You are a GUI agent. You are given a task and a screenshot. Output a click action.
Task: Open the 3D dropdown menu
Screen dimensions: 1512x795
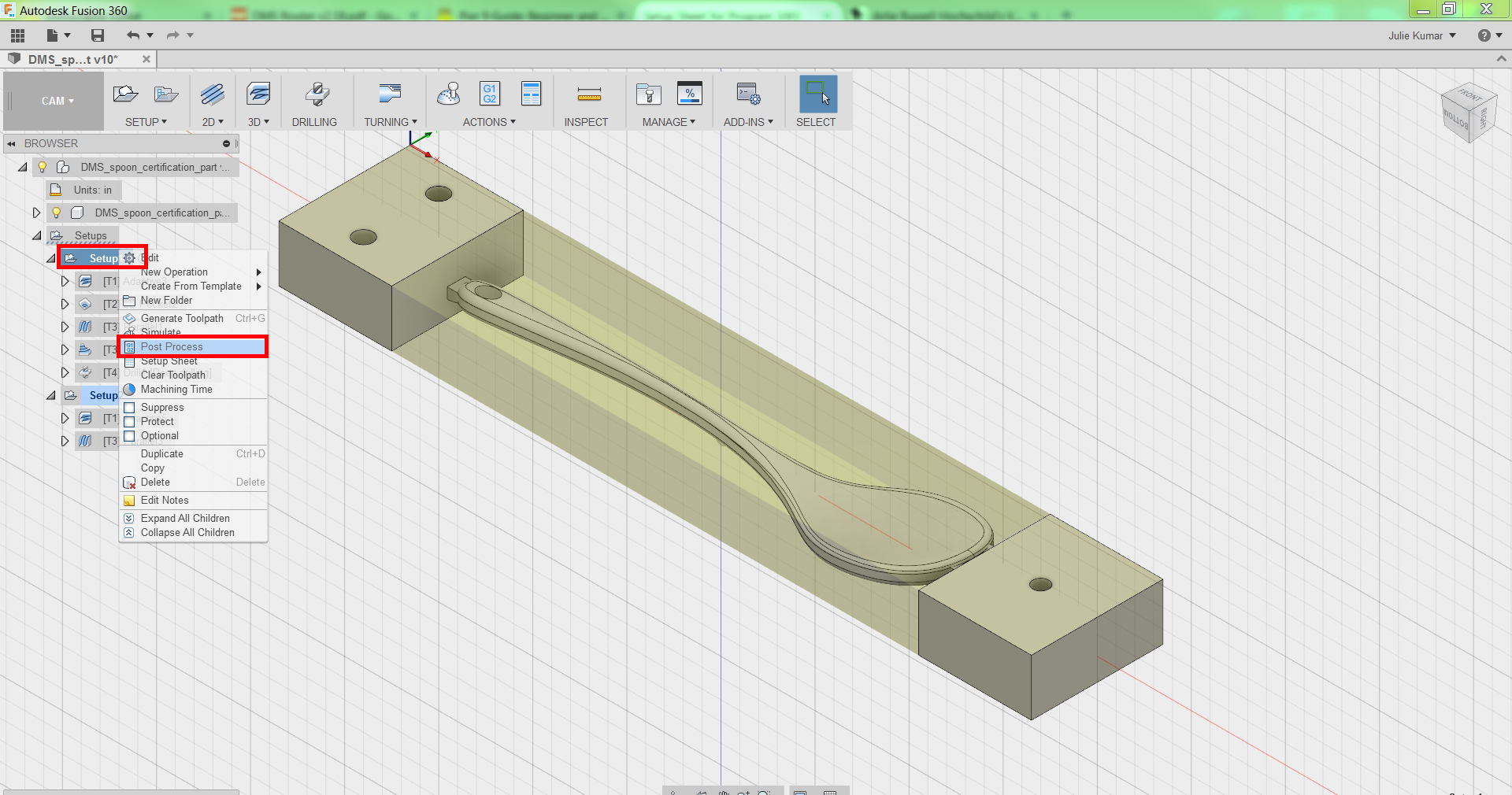[x=258, y=122]
